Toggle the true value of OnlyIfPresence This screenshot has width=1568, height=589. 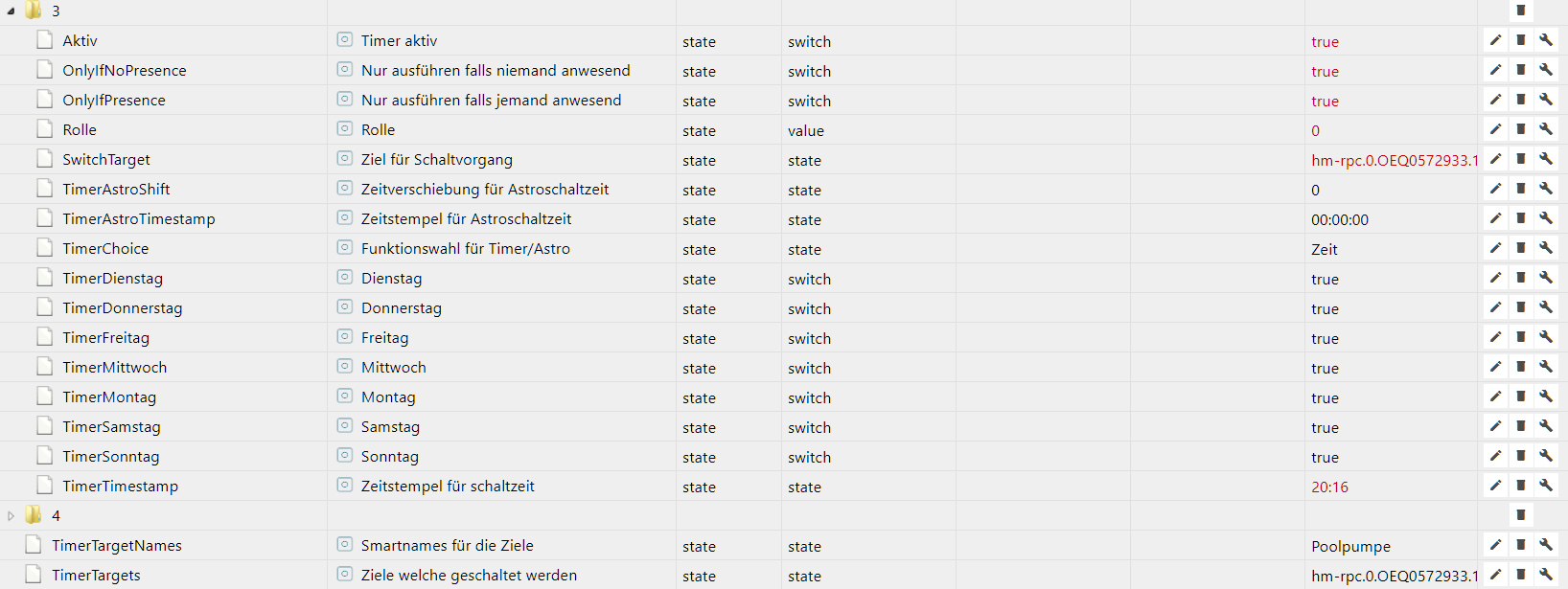click(1325, 102)
